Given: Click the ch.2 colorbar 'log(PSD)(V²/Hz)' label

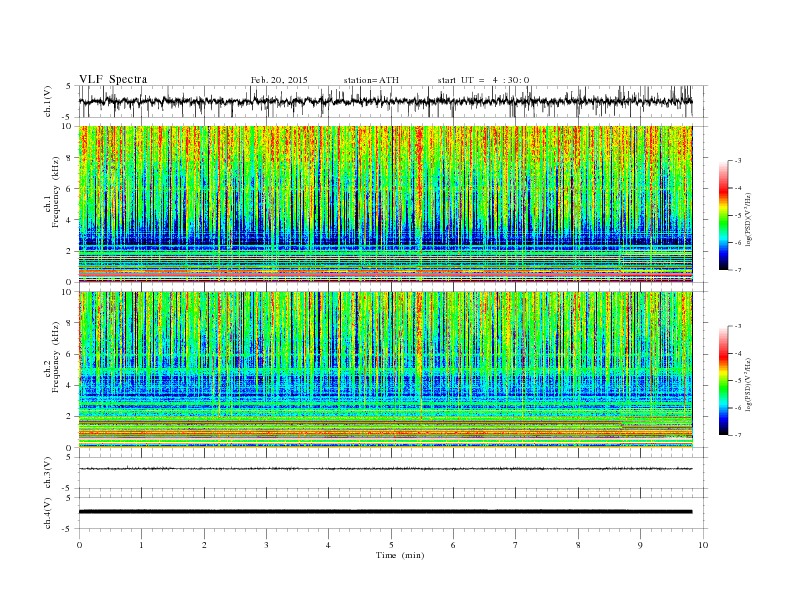Looking at the screenshot, I should 749,384.
